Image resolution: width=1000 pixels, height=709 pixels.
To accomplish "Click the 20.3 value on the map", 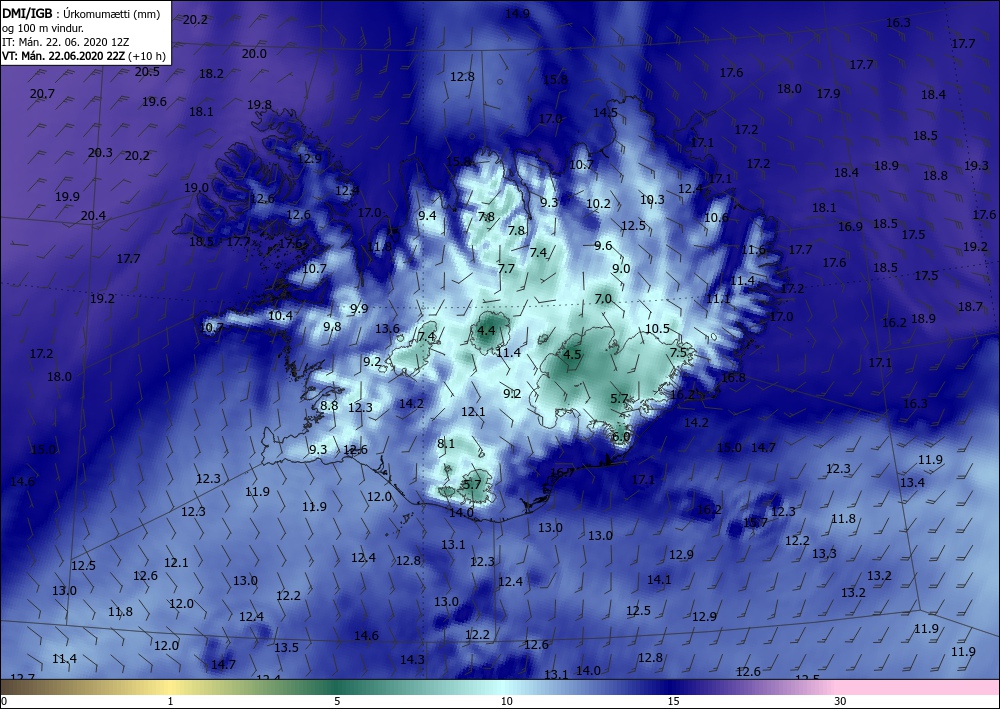I will click(x=100, y=152).
